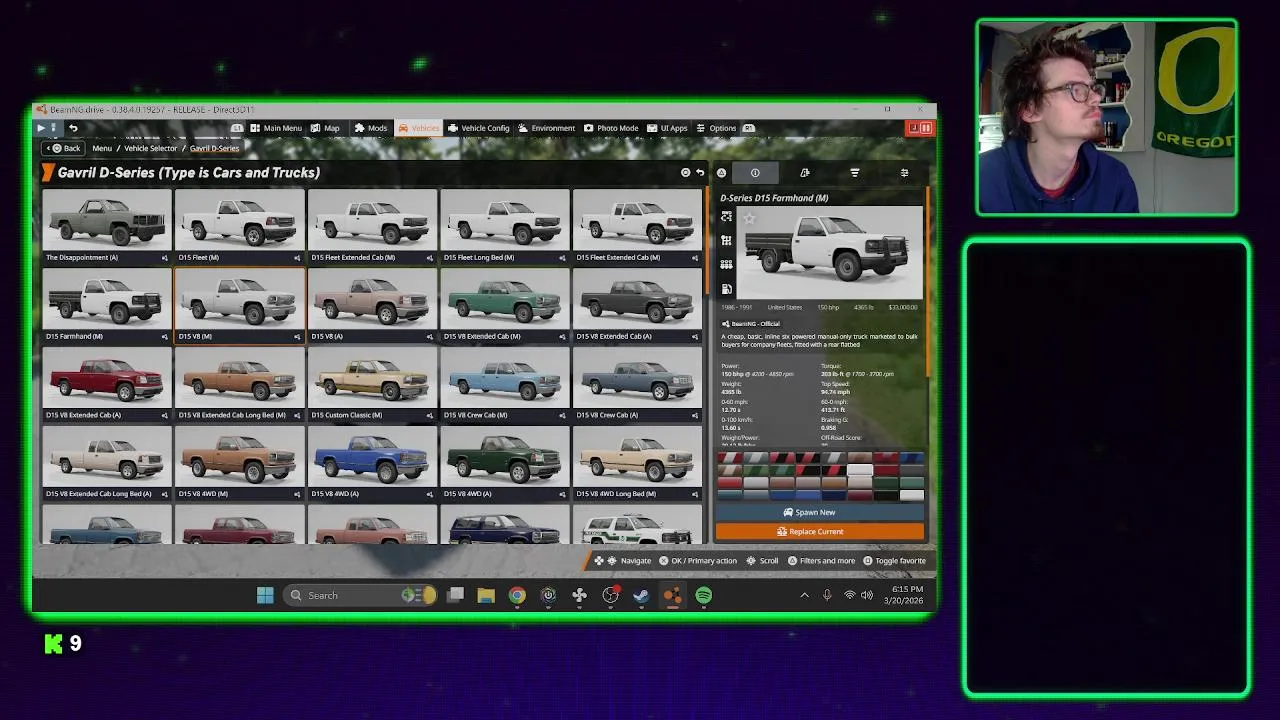Open the Mods menu item
Viewport: 1280px width, 720px height.
pyautogui.click(x=370, y=128)
